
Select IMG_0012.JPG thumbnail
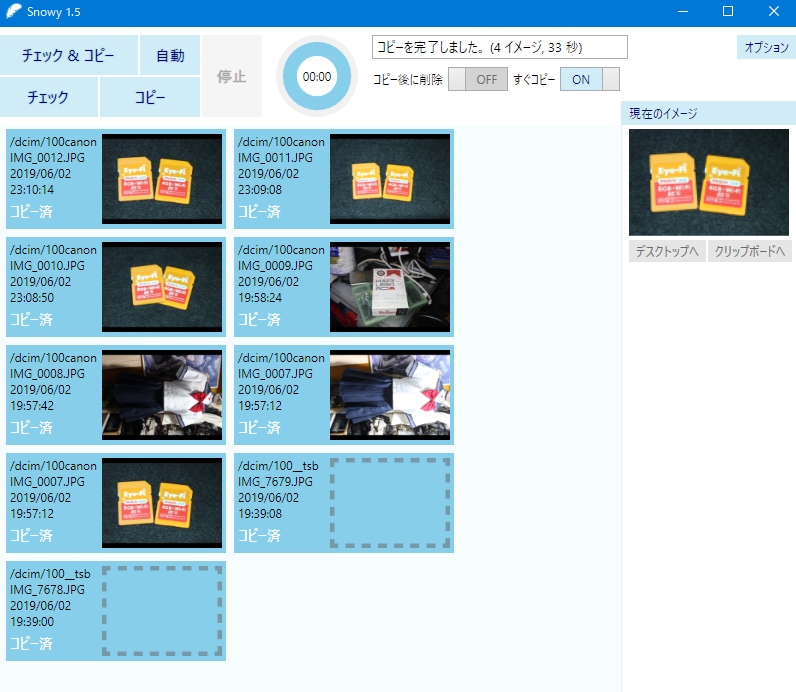click(x=162, y=178)
